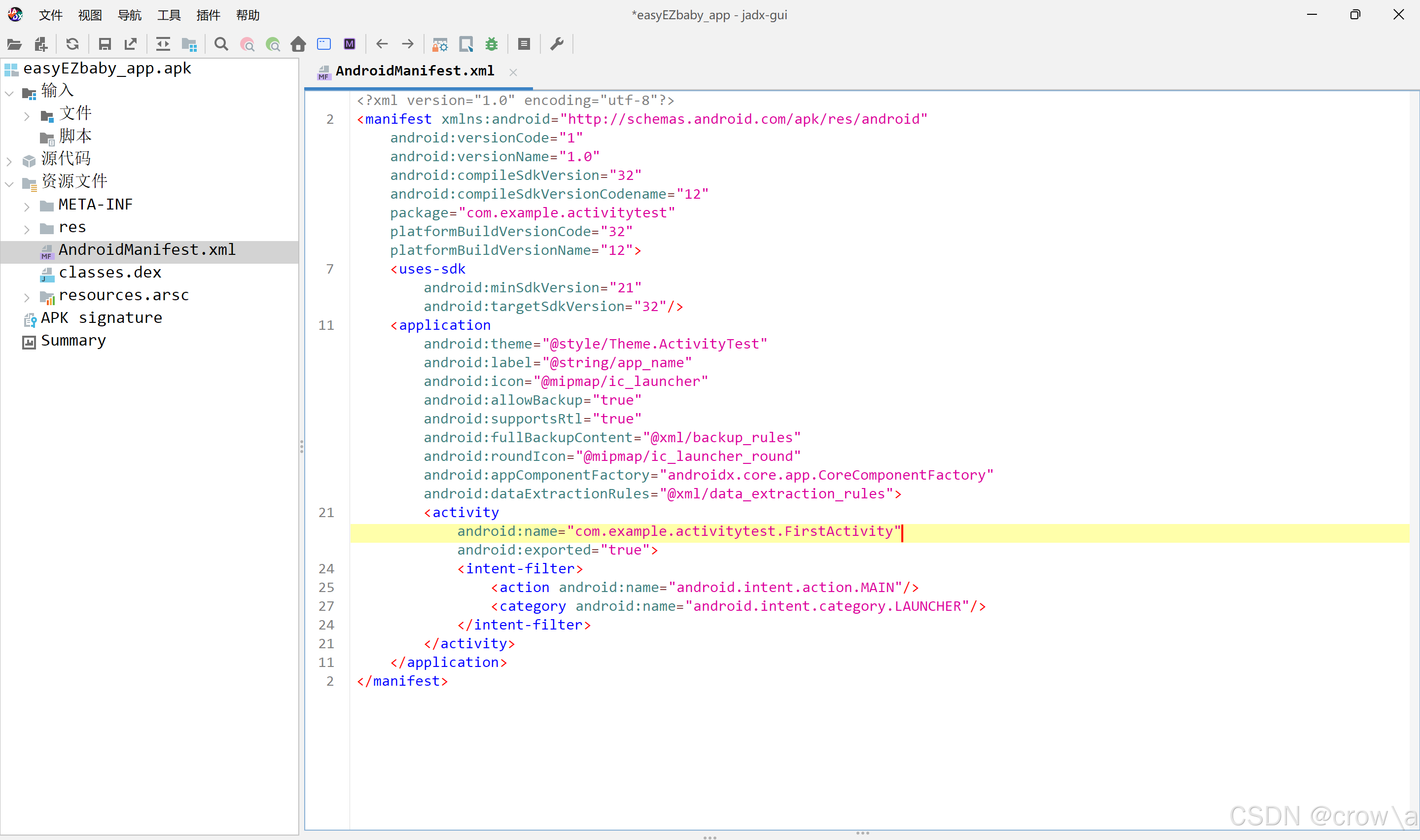Toggle deobfuscation on the toolbar
The image size is (1420, 840).
pyautogui.click(x=439, y=44)
